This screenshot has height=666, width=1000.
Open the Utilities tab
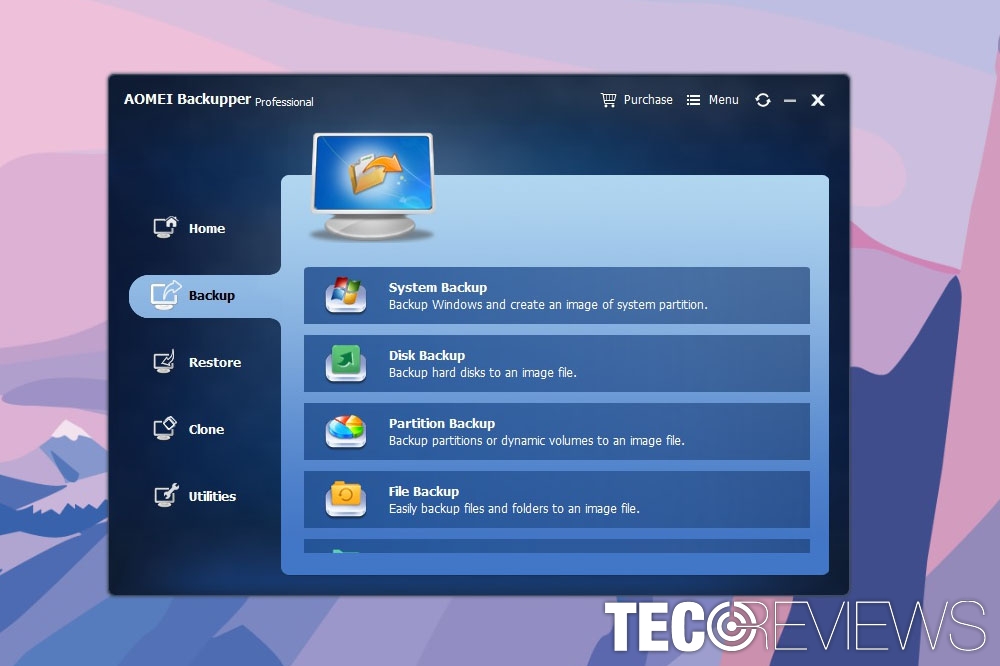[212, 496]
